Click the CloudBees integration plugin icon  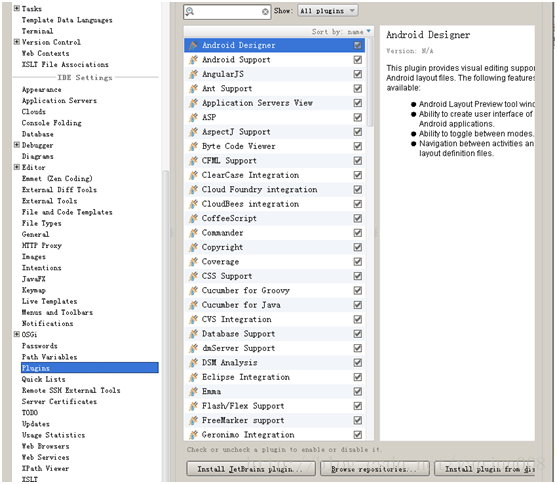pyautogui.click(x=193, y=204)
